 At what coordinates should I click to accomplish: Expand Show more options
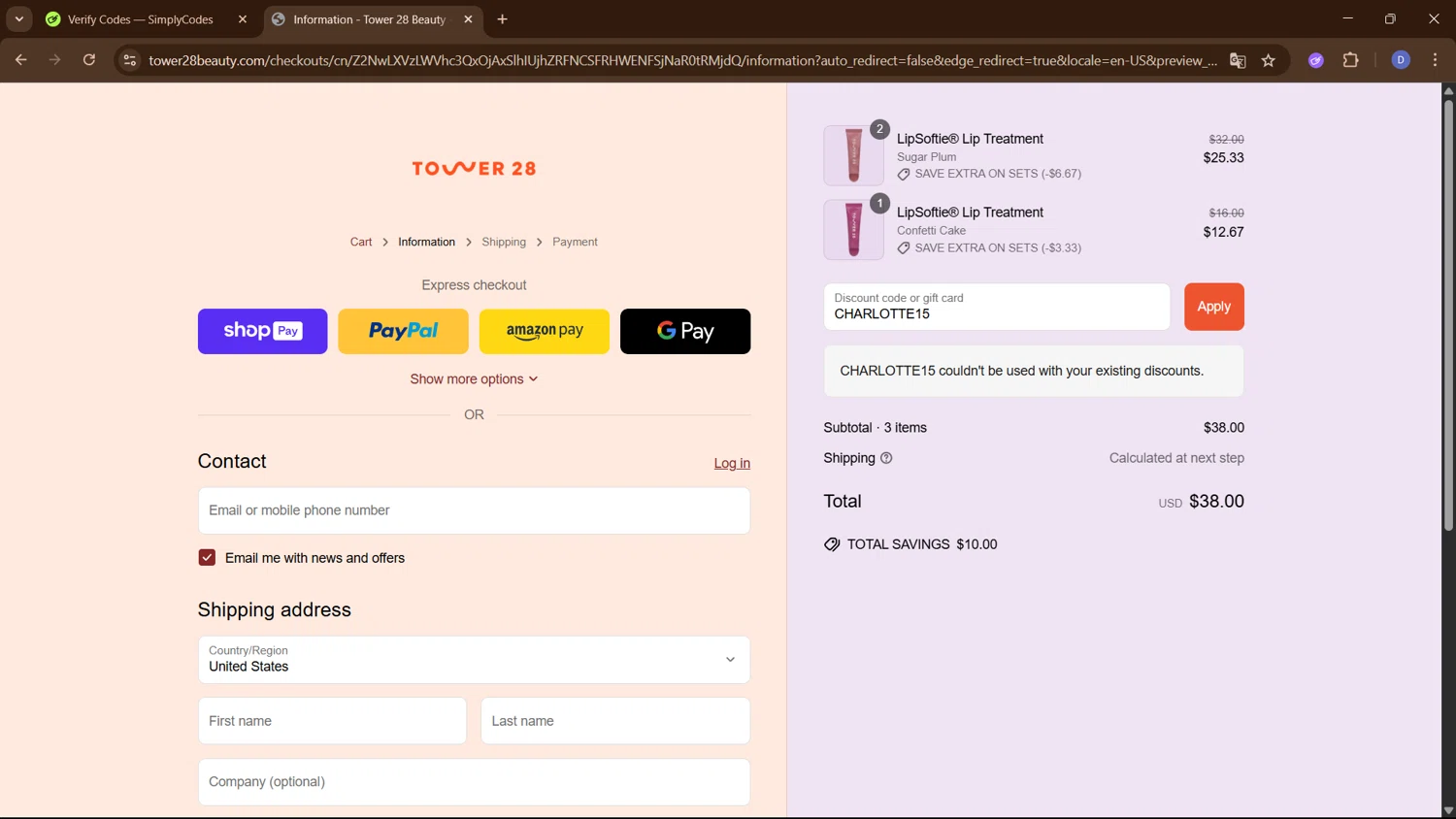tap(474, 379)
